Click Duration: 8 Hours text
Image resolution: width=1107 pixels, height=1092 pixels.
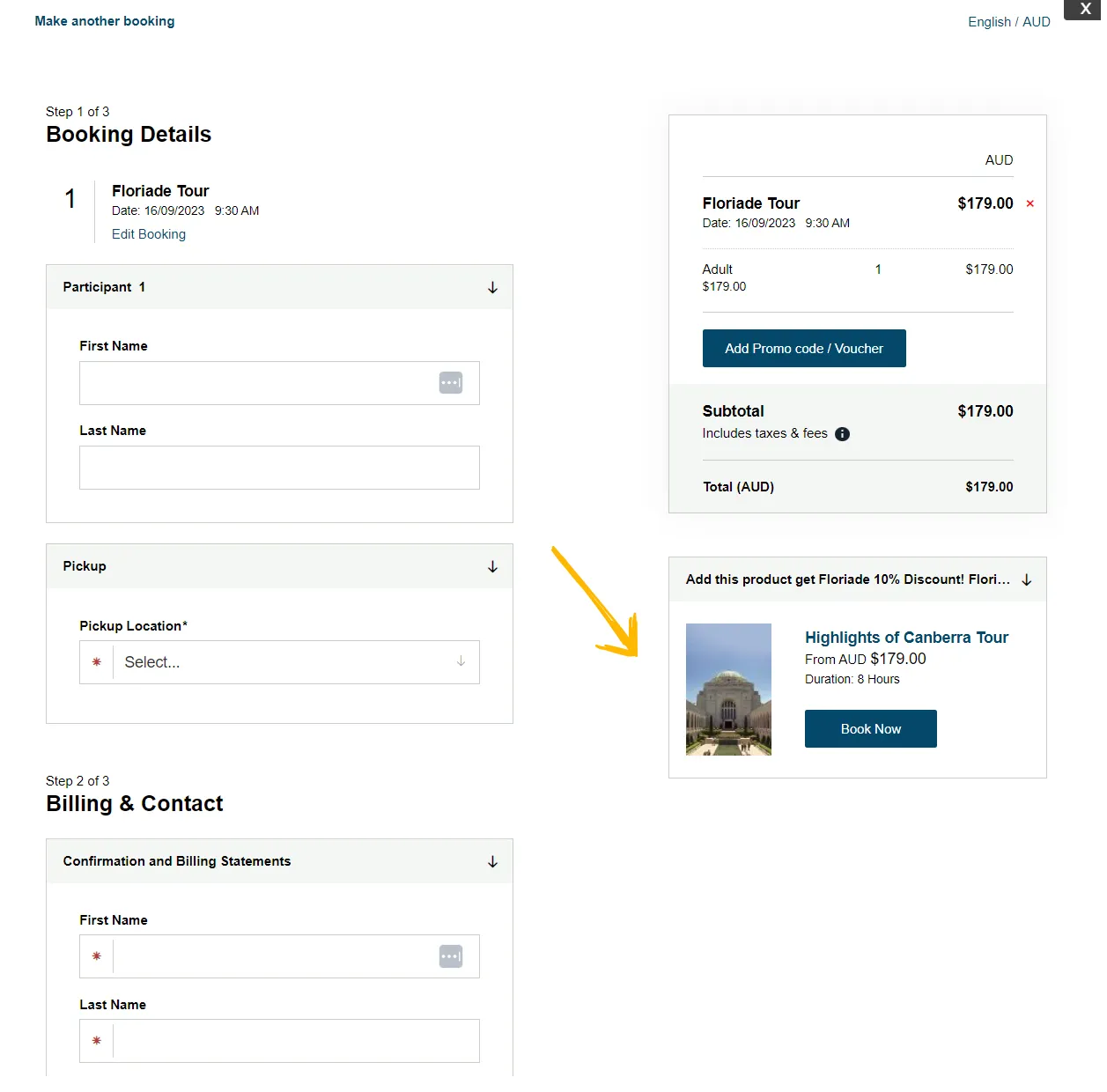point(852,679)
